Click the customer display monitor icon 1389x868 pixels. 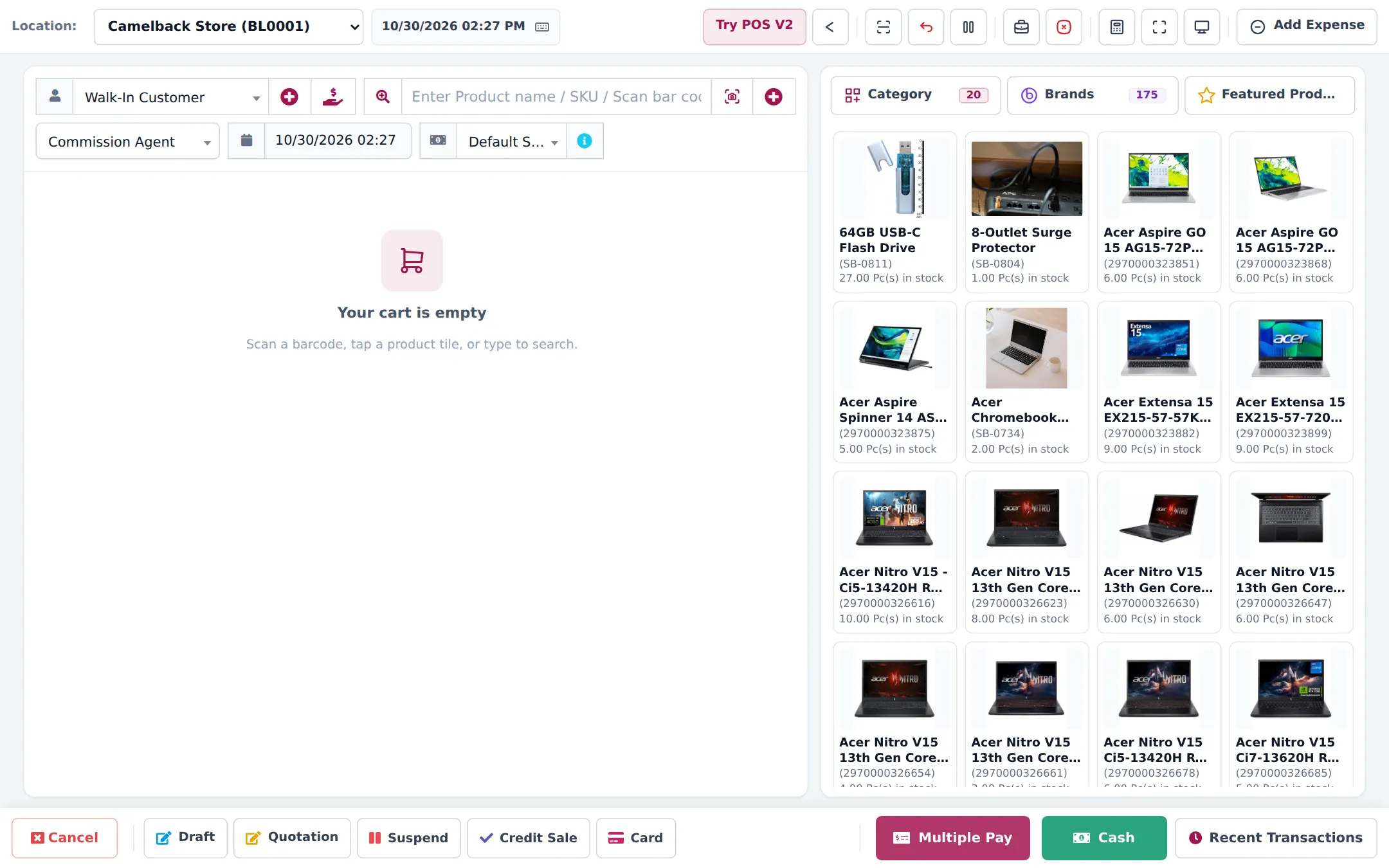(x=1201, y=27)
